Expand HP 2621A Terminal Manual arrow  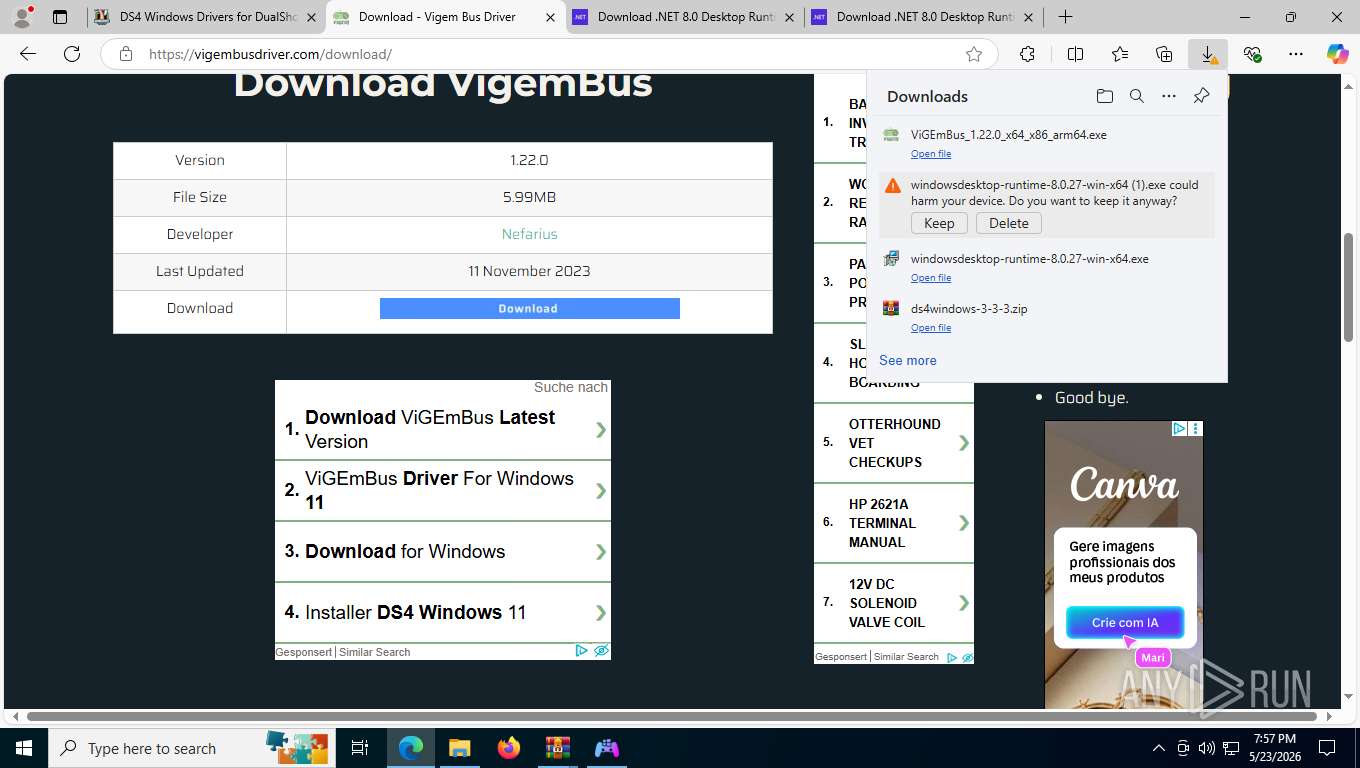point(964,523)
